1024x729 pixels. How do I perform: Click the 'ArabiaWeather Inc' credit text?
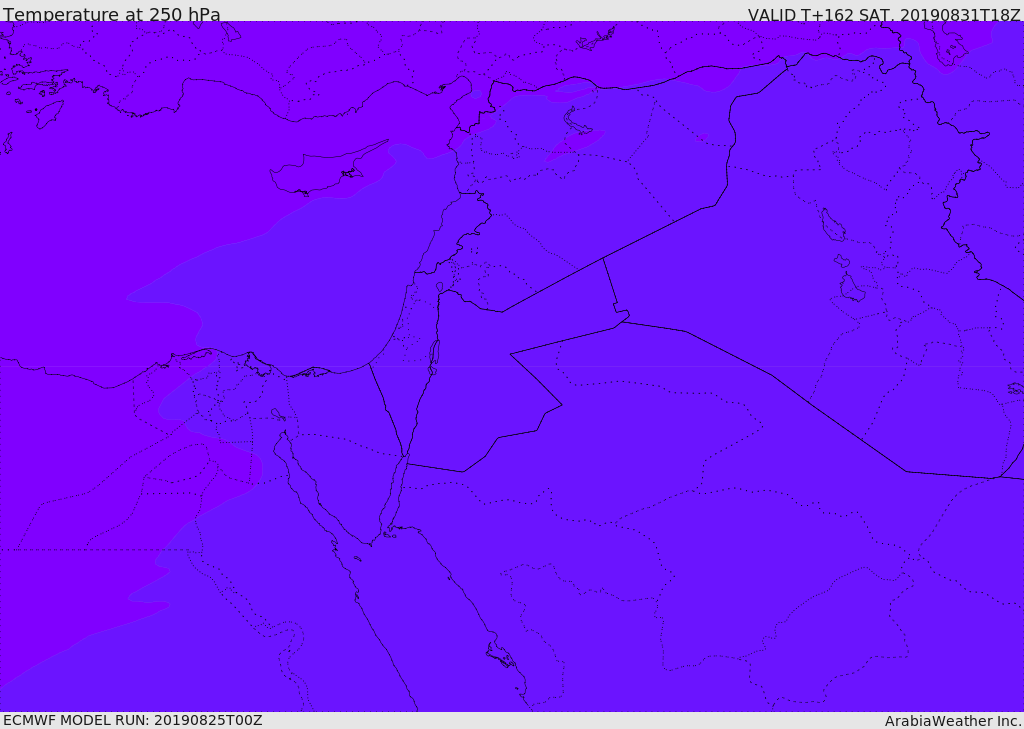pyautogui.click(x=953, y=721)
